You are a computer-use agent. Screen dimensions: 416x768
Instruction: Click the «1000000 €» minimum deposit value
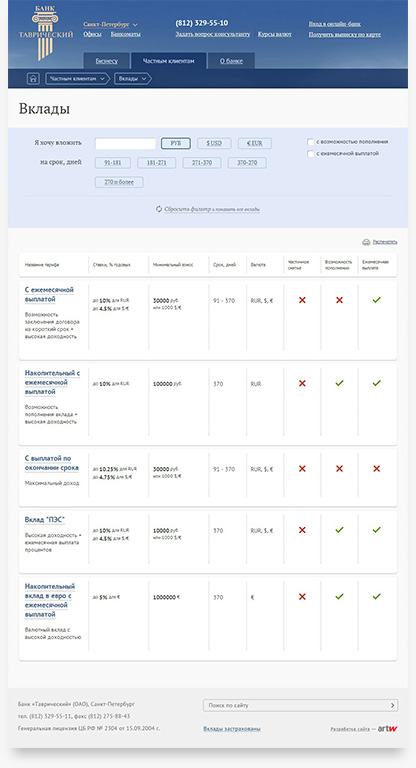pos(167,598)
